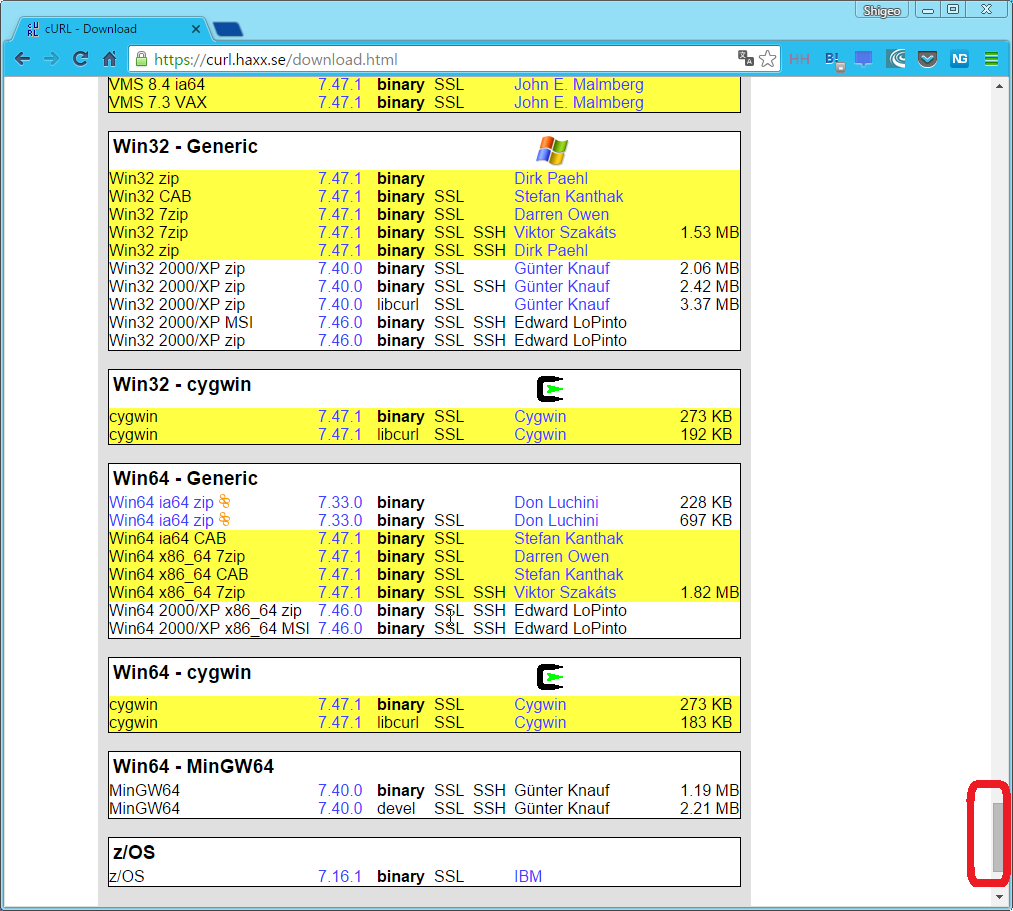Reload the page with the refresh icon
1013x911 pixels.
click(x=80, y=59)
